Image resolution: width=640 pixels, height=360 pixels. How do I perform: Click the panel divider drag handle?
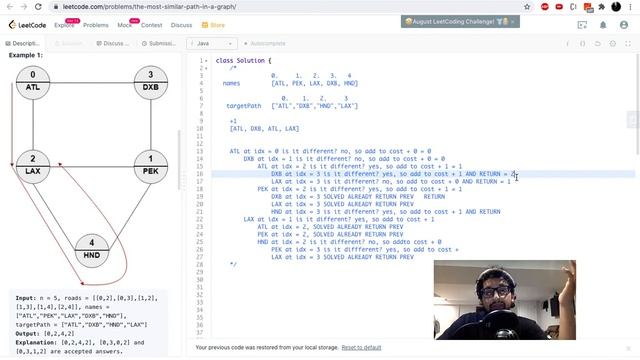pyautogui.click(x=183, y=180)
